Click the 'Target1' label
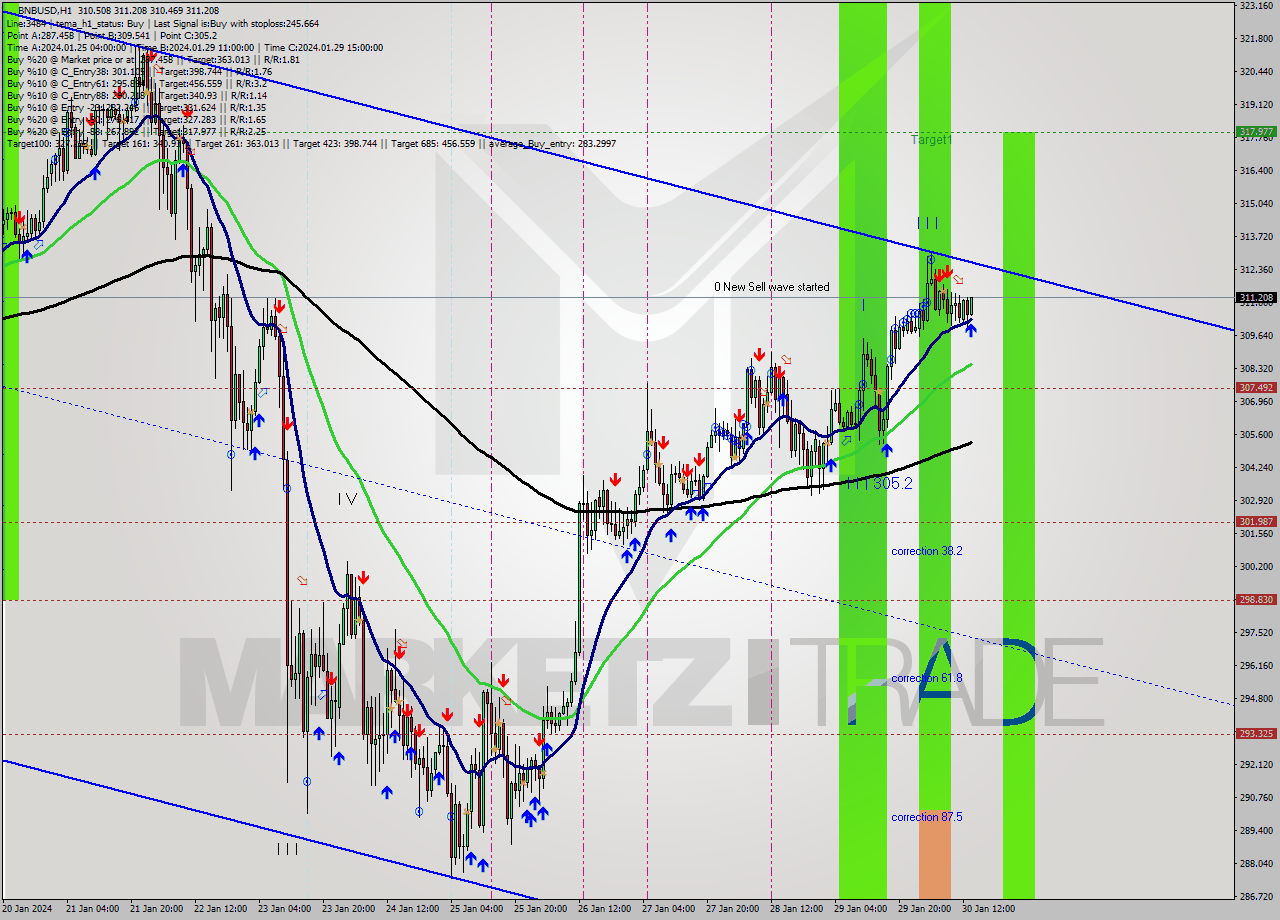 (931, 140)
